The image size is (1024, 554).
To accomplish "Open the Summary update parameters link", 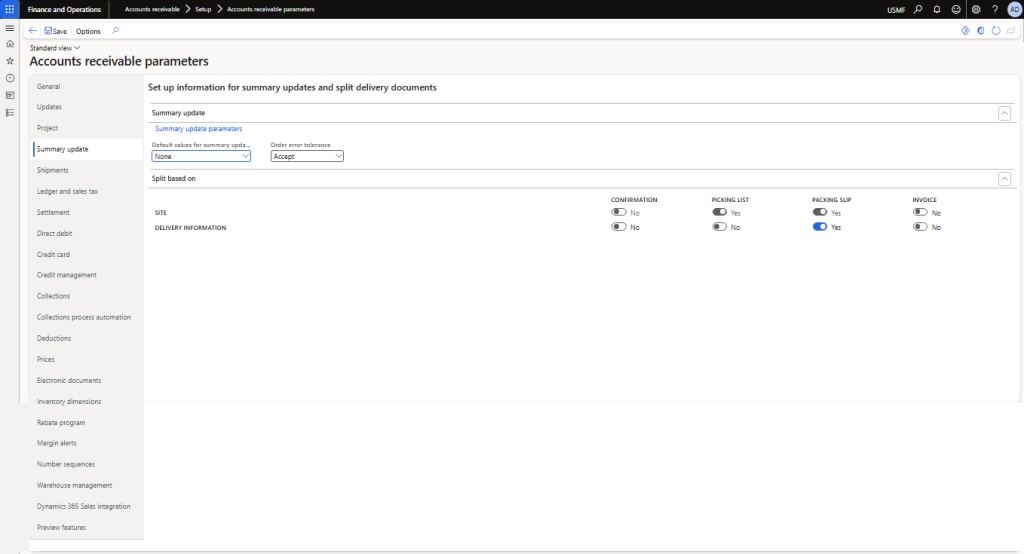I will tap(198, 129).
